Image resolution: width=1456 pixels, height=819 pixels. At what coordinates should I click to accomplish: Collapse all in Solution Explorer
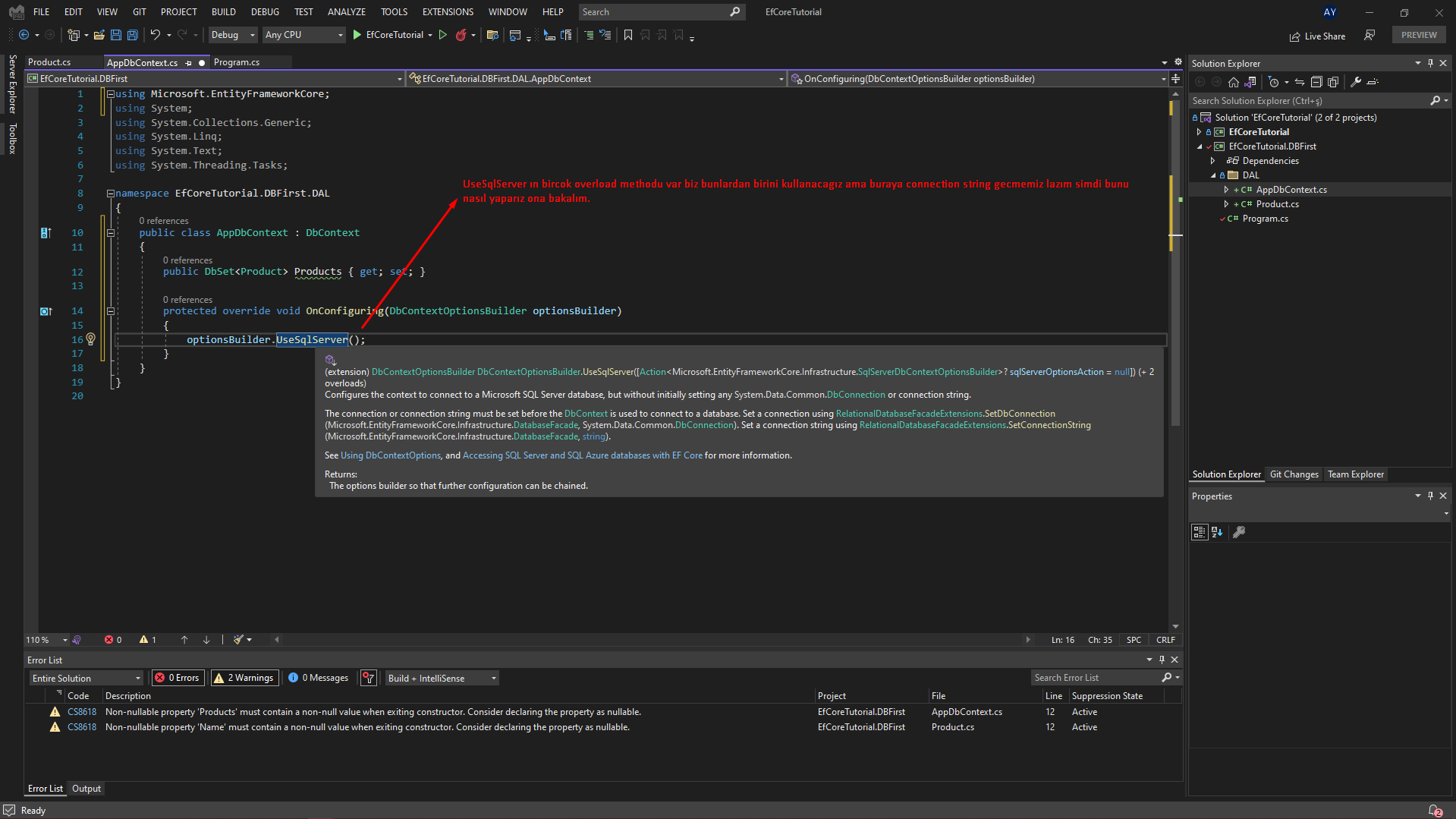[x=1316, y=82]
